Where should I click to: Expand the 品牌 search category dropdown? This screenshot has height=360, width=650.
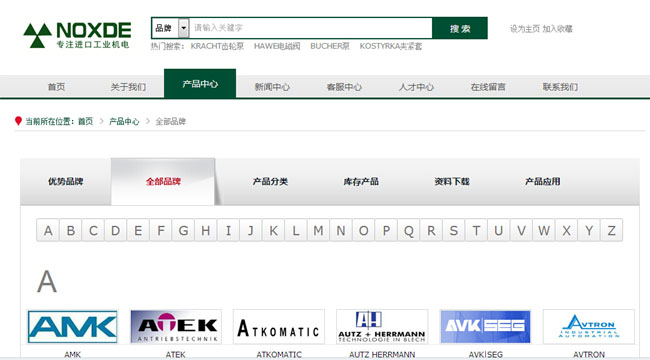pos(183,28)
